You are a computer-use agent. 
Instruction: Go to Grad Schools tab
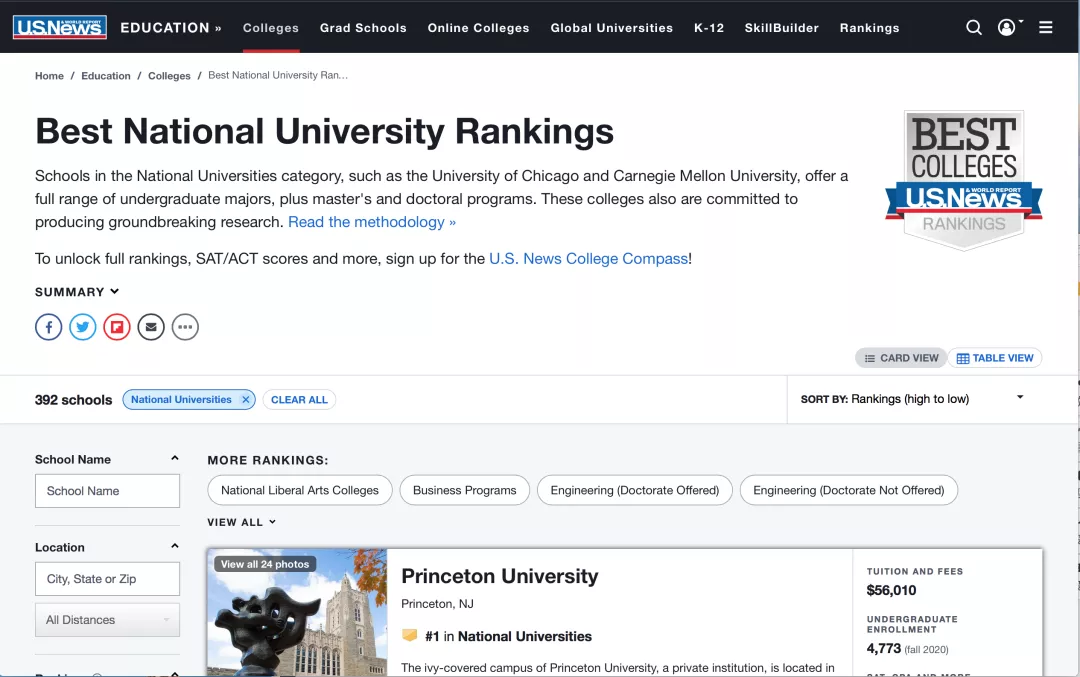[363, 28]
